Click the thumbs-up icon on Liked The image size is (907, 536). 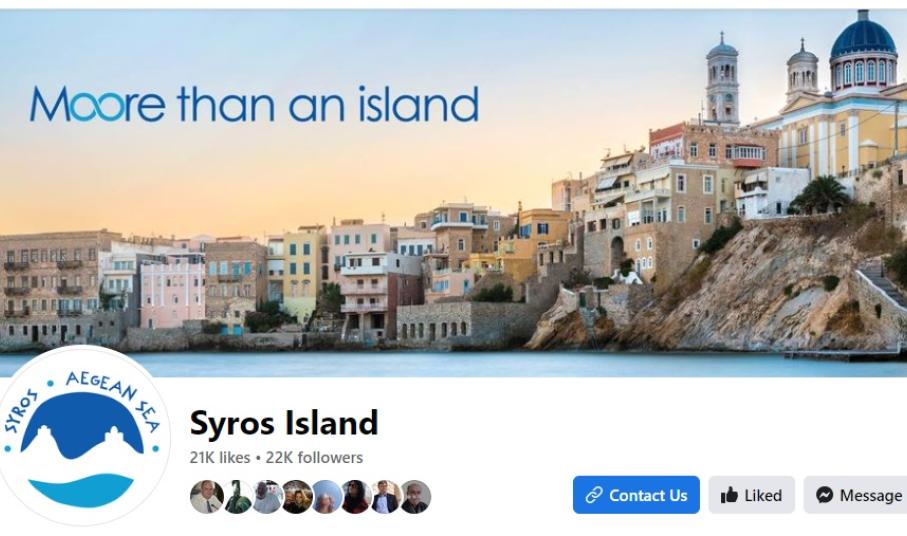729,495
